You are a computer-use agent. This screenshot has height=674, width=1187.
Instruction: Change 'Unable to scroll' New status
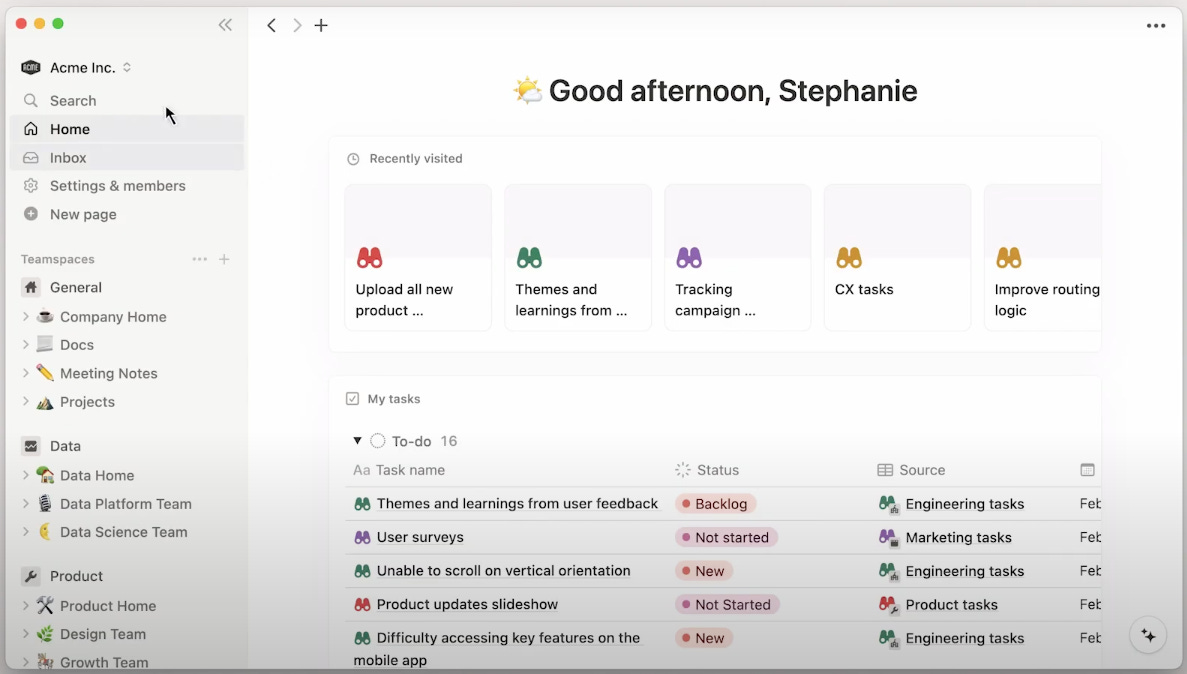pos(704,571)
